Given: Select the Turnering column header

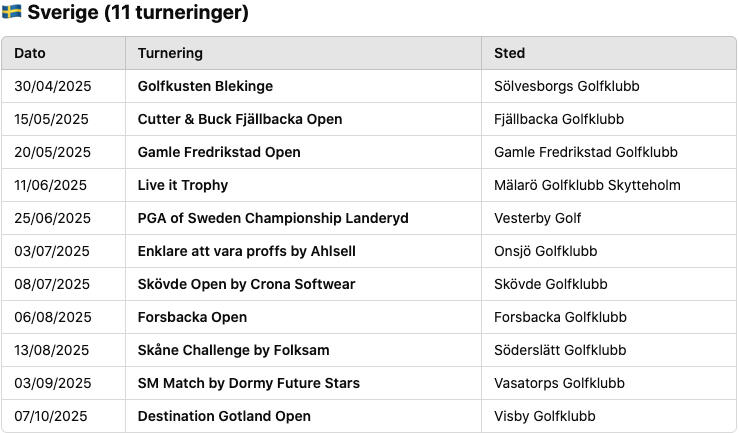Looking at the screenshot, I should 170,53.
